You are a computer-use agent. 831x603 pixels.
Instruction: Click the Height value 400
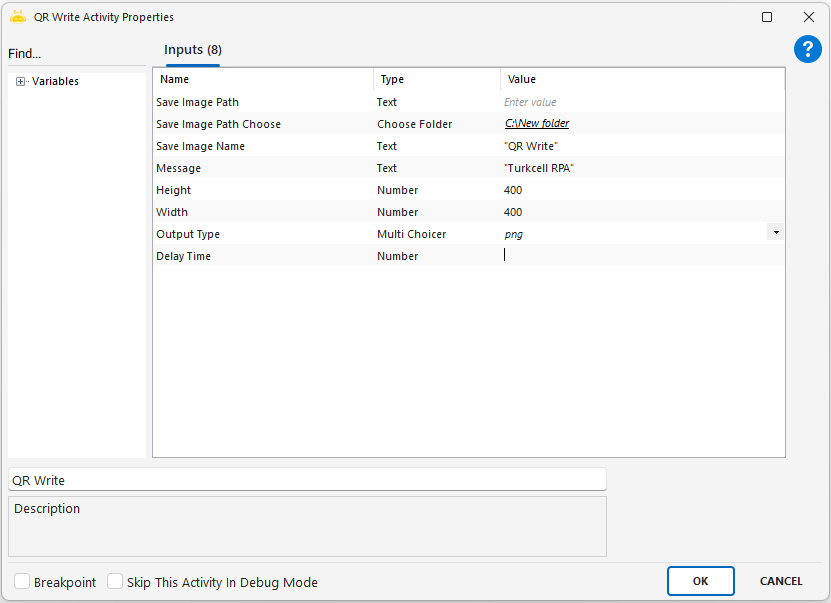513,190
